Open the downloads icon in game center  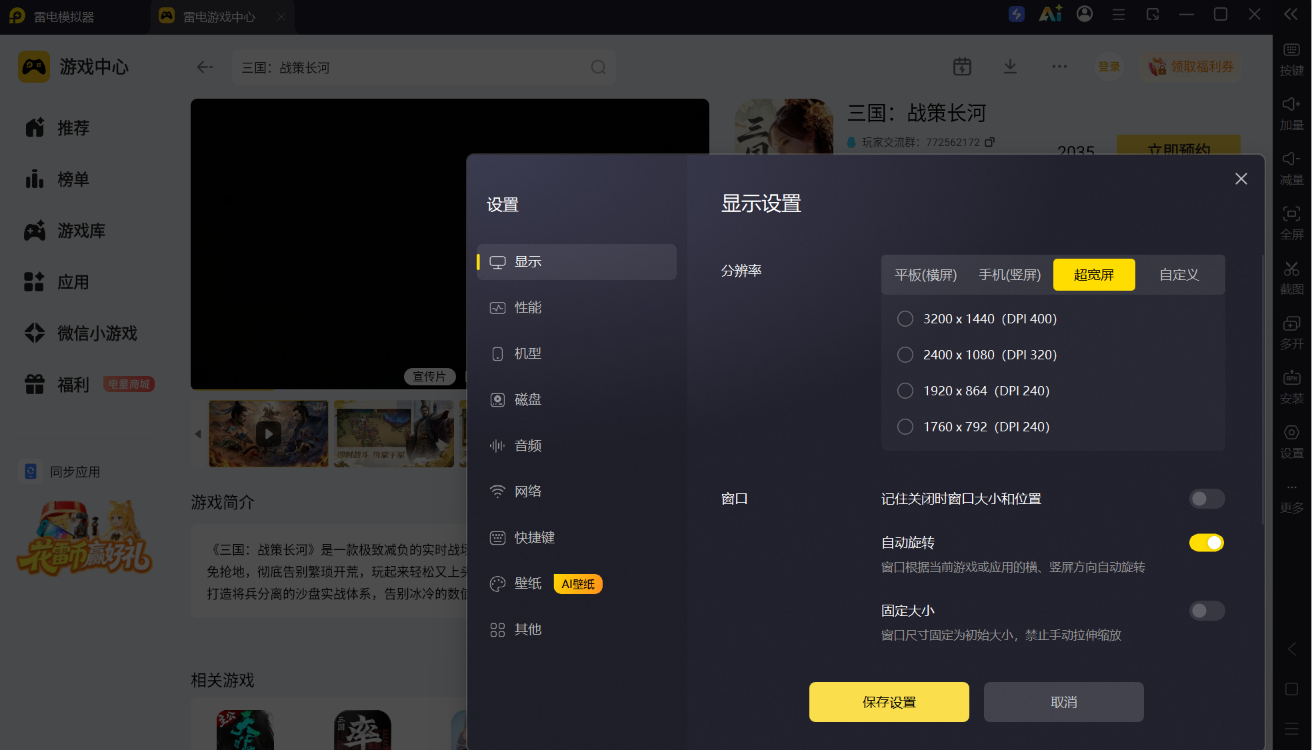pos(1010,66)
